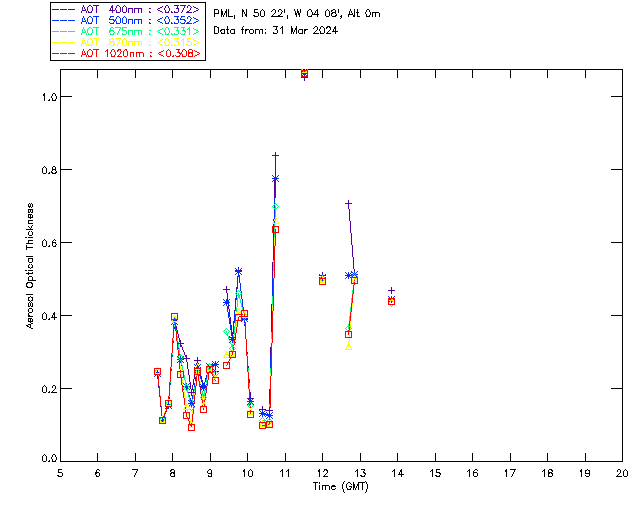
Task: Click the purple plus marker near 0.71
Action: click(x=349, y=203)
